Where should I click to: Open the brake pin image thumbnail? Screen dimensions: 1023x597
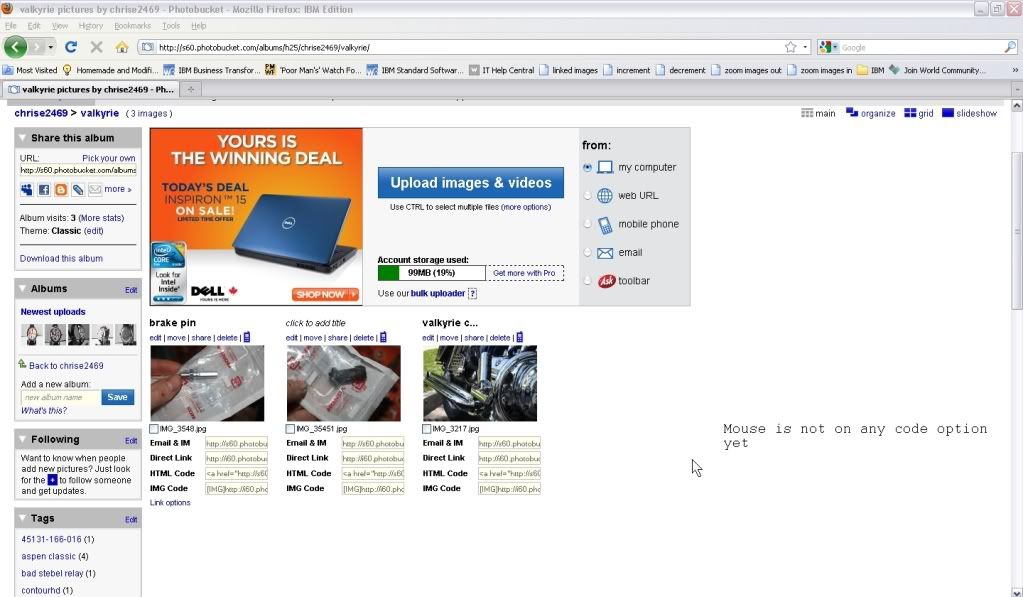point(207,383)
